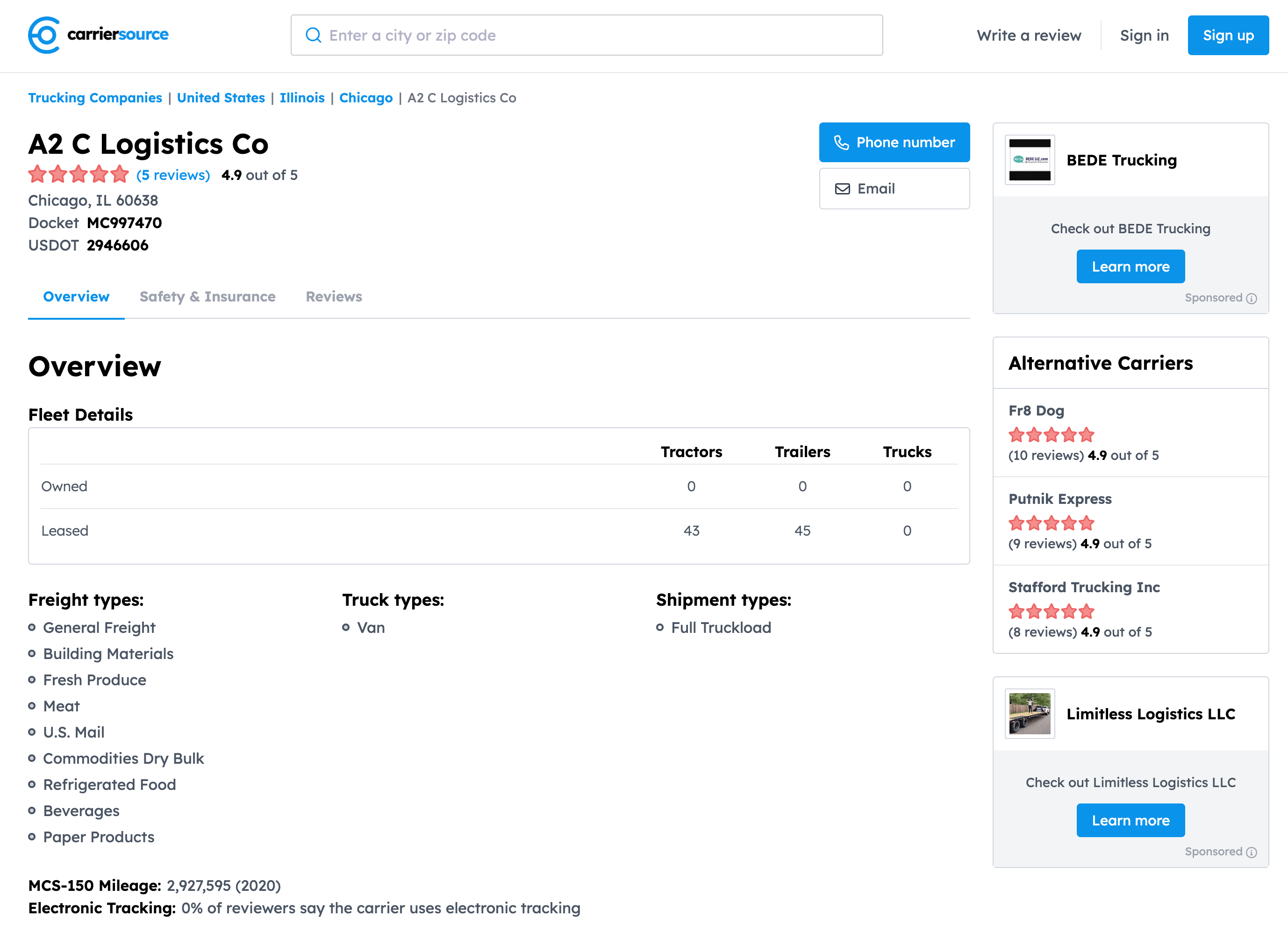Show the carrier Phone number
The width and height of the screenshot is (1288, 932).
(x=894, y=143)
